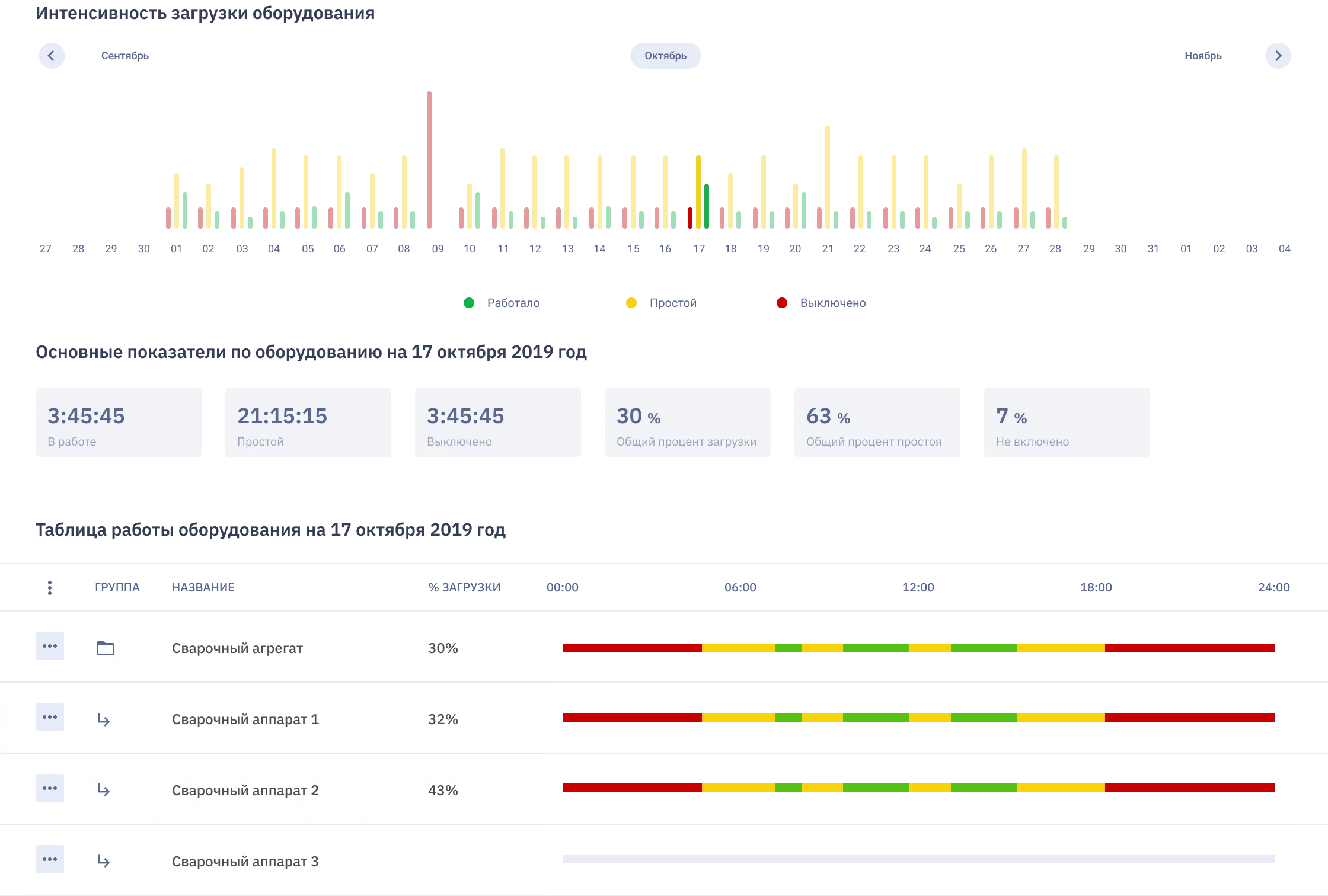Click the Общий процент загрузки card

pyautogui.click(x=688, y=423)
